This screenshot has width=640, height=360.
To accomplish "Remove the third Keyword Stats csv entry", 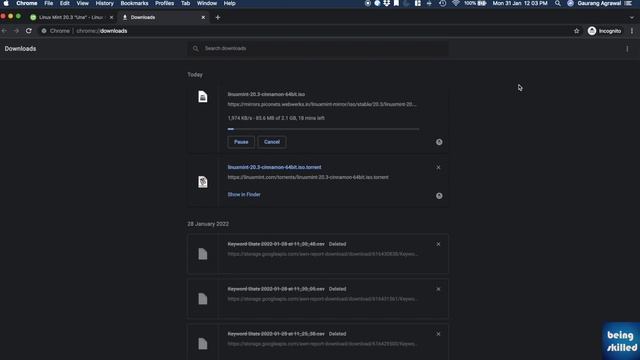I will coord(438,334).
